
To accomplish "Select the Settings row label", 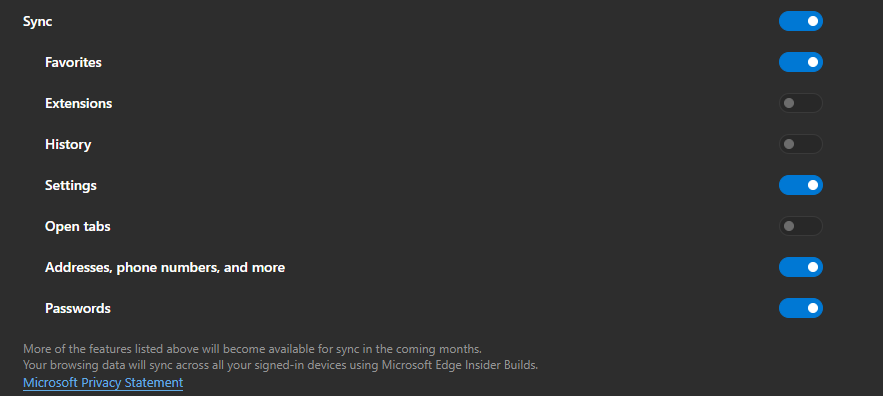I will tap(71, 185).
